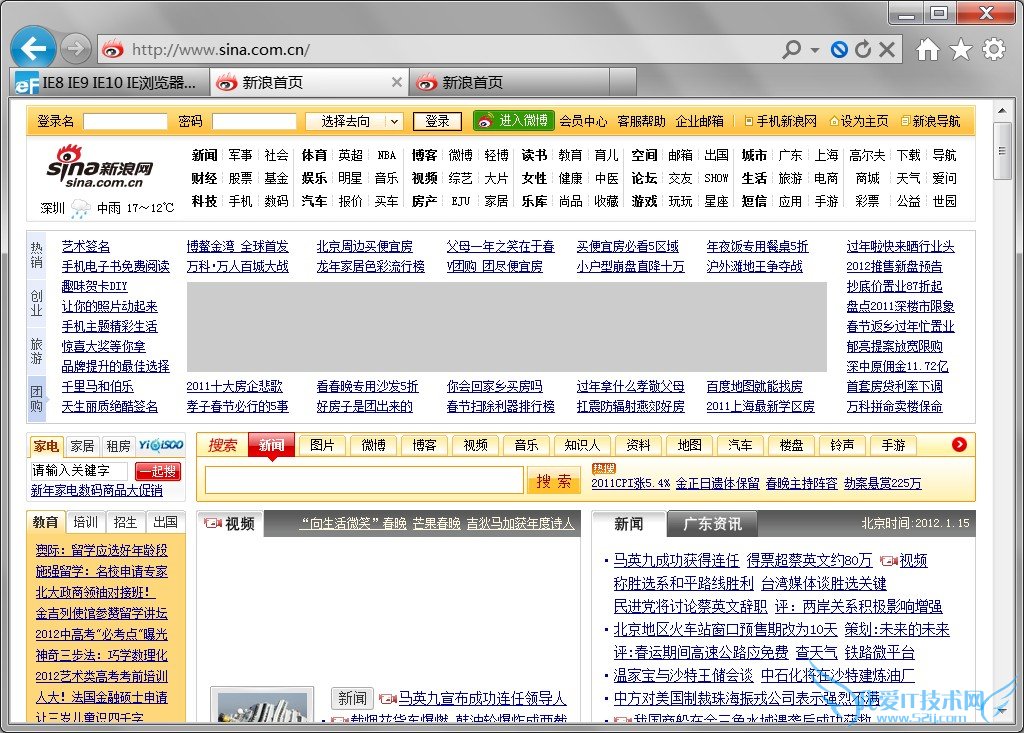Open the Home page house icon
The width and height of the screenshot is (1024, 733).
(928, 49)
